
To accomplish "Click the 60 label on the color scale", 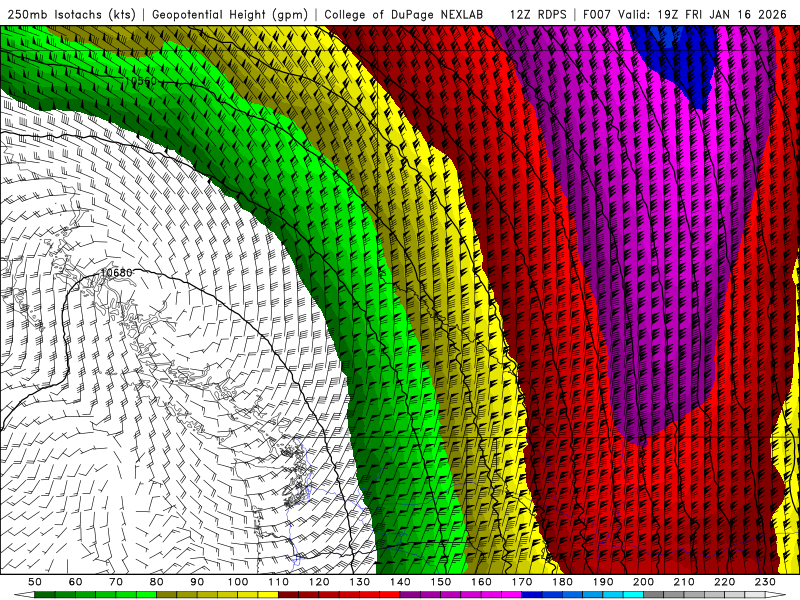I will click(x=75, y=582).
